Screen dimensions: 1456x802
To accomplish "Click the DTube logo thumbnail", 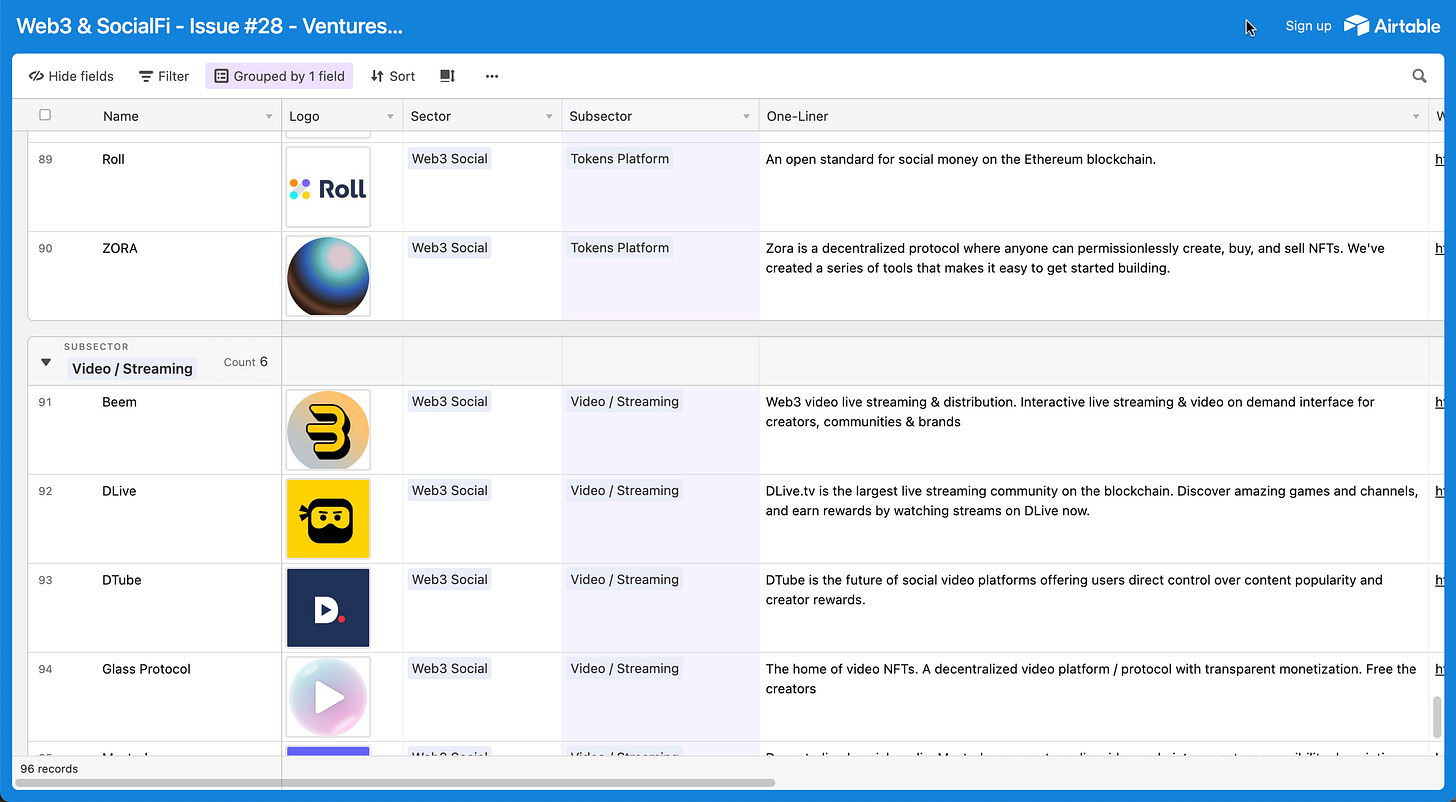I will [328, 608].
